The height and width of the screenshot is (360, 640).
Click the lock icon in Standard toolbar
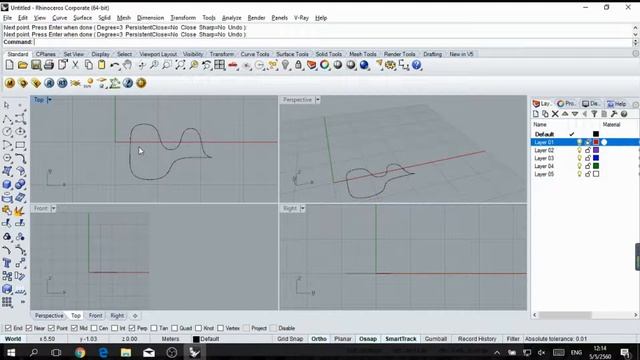[298, 65]
